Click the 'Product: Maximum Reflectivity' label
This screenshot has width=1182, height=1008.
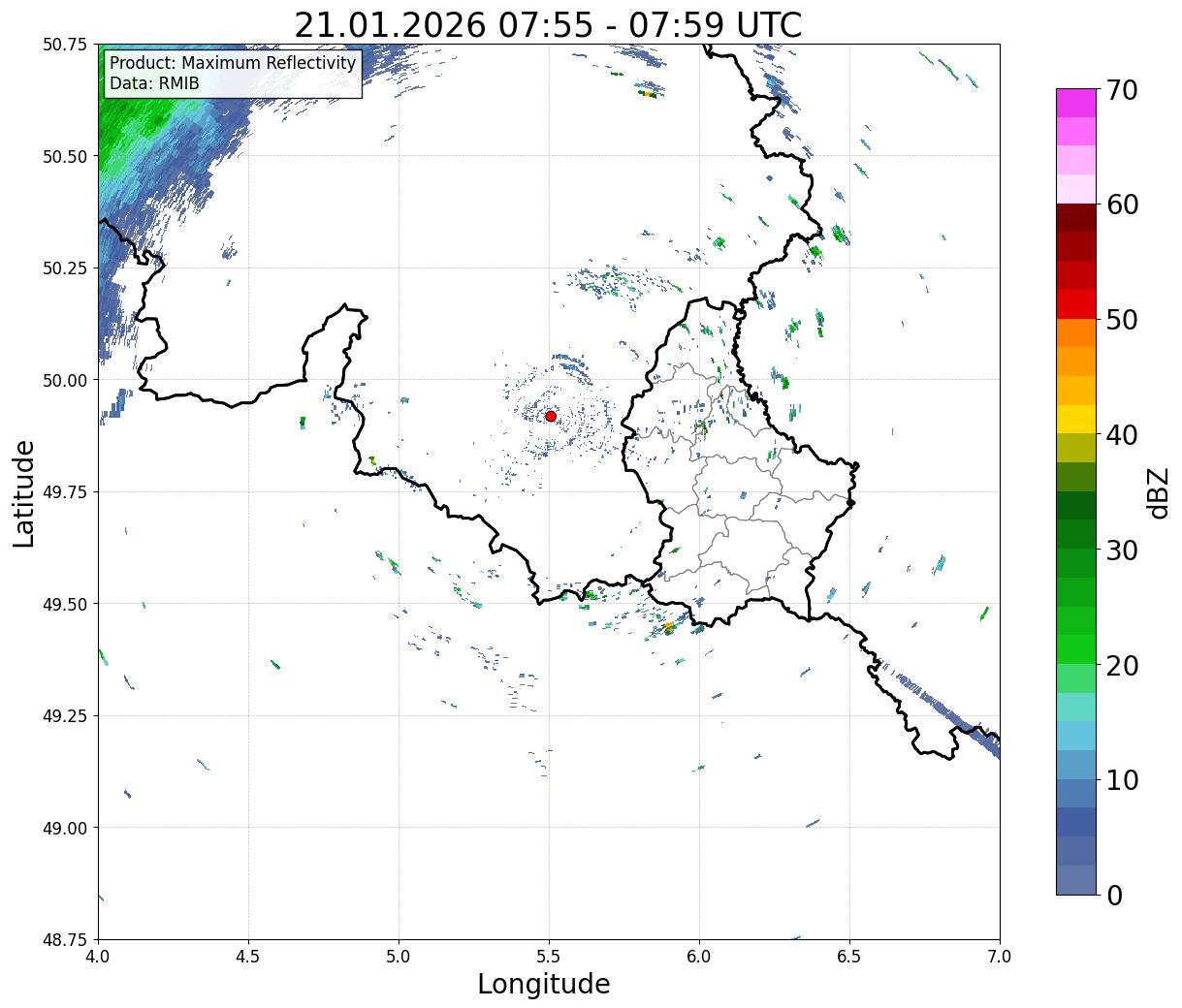pos(233,64)
